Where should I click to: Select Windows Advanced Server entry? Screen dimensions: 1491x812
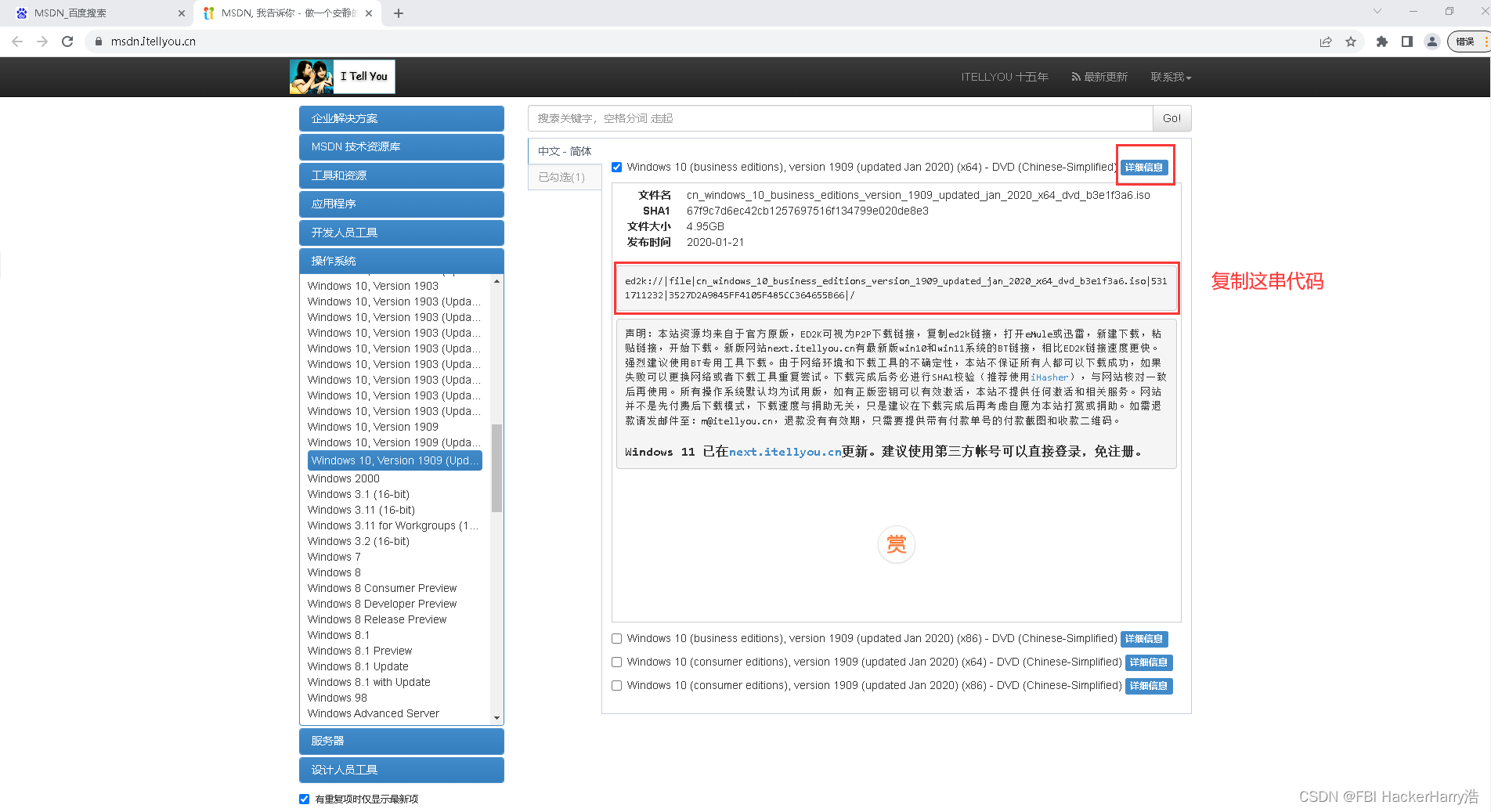(374, 713)
